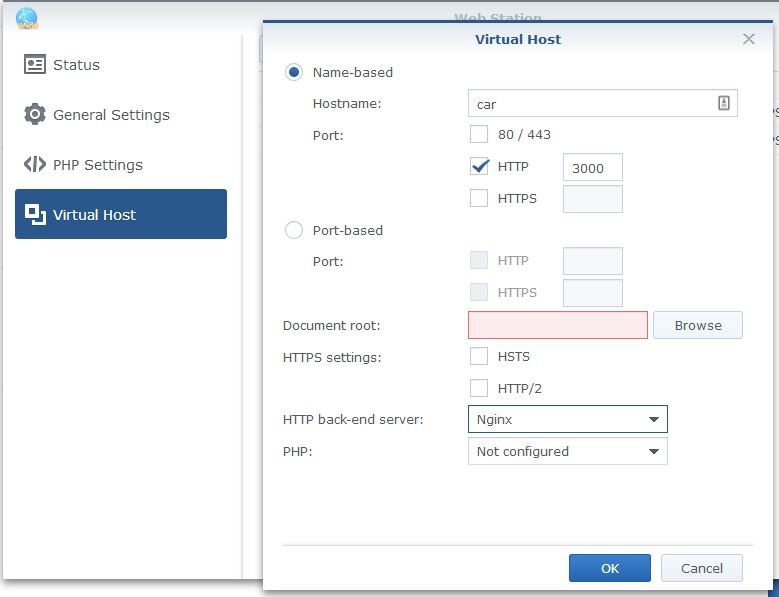Select Virtual Host sidebar item
The height and width of the screenshot is (597, 779).
click(x=121, y=214)
